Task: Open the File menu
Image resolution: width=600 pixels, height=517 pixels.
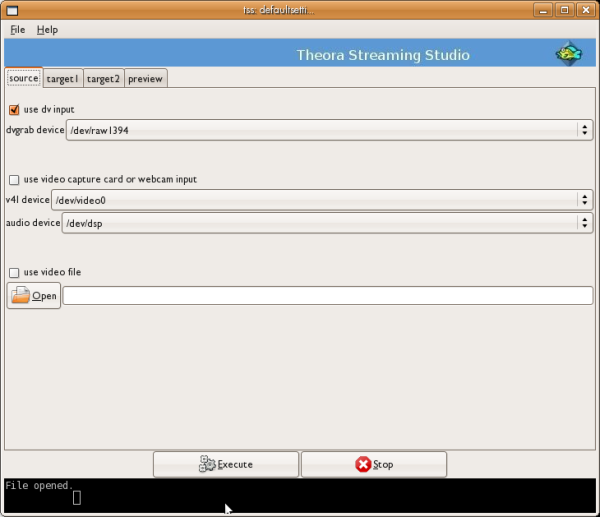Action: tap(18, 30)
